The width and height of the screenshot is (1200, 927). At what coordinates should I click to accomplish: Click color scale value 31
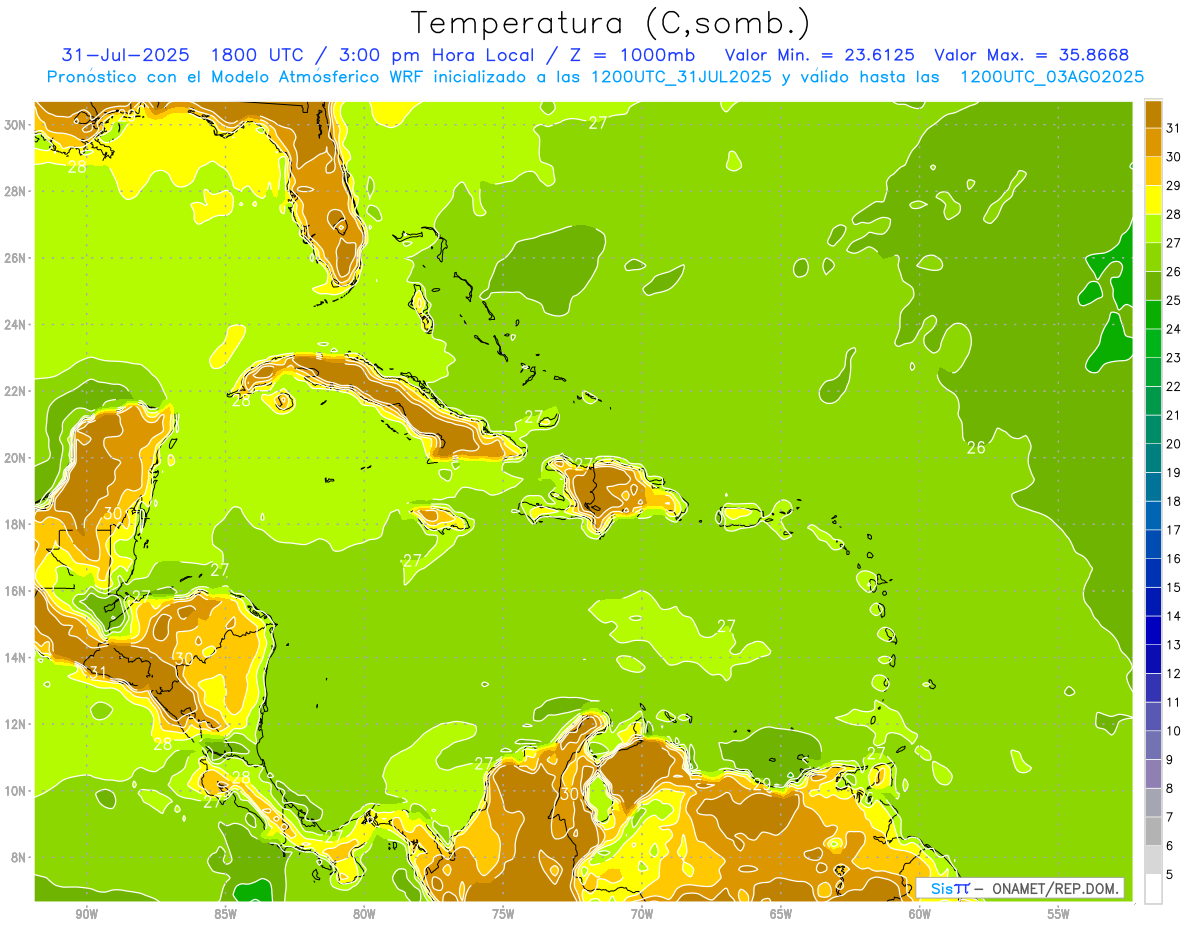click(1174, 128)
